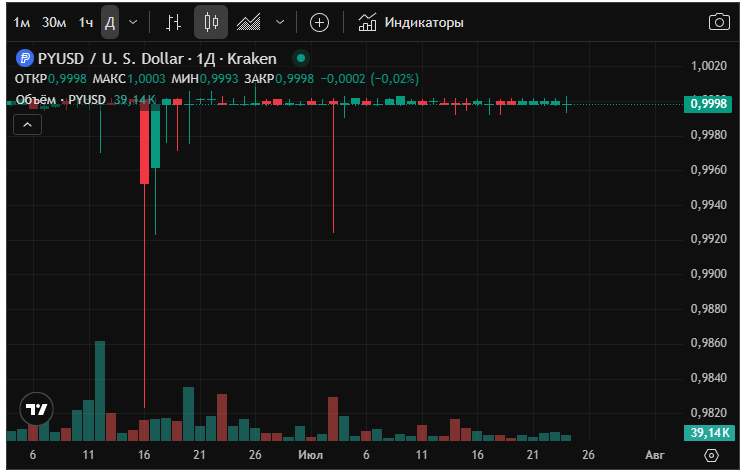Click the 0,9960 price scale label

pyautogui.click(x=709, y=170)
